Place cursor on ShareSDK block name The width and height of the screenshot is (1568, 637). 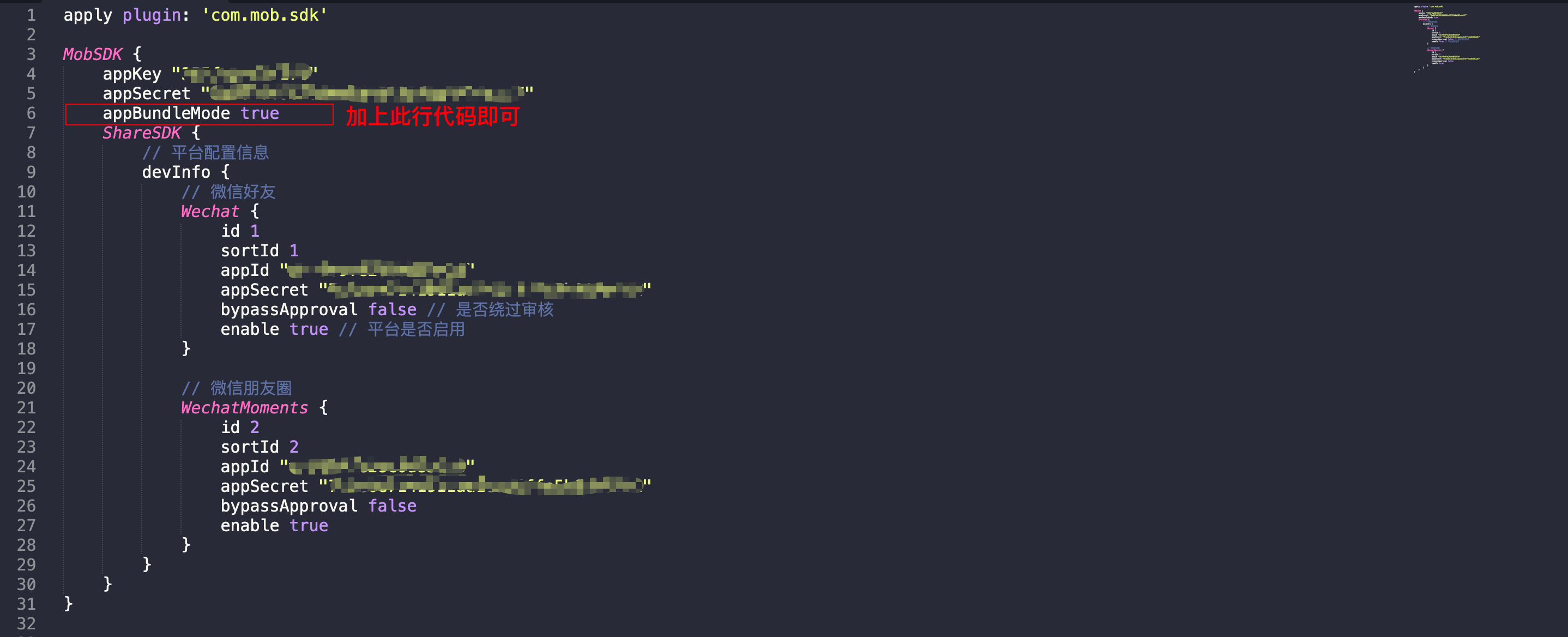coord(142,133)
